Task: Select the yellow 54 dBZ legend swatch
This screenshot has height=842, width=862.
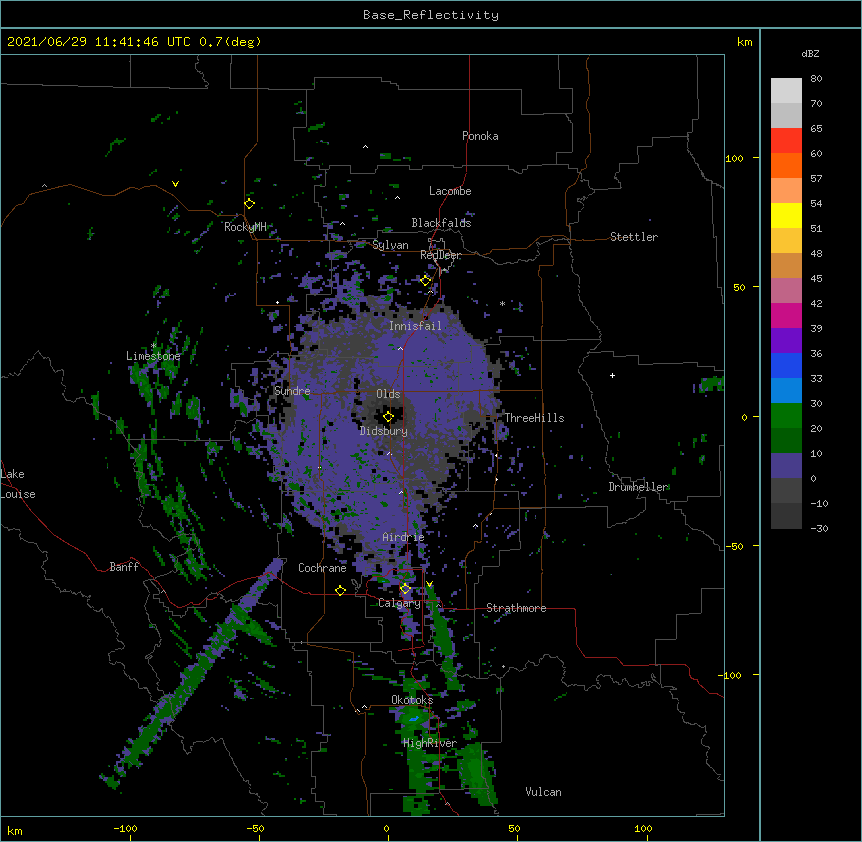Action: 786,215
